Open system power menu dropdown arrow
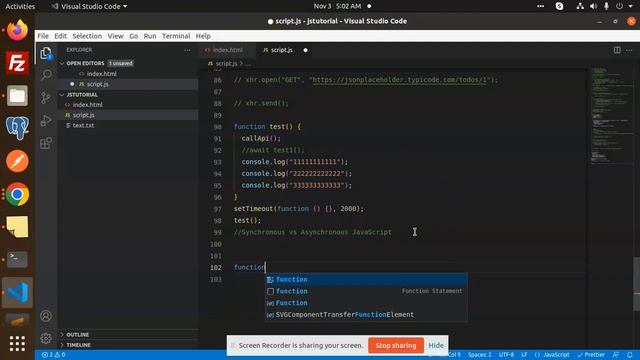The image size is (640, 360). 631,6
